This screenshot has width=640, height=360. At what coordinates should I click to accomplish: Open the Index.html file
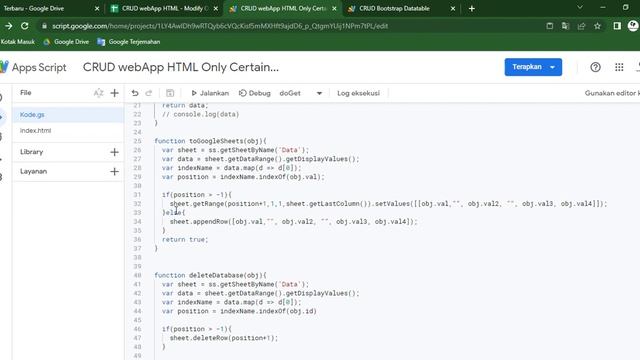(x=68, y=131)
